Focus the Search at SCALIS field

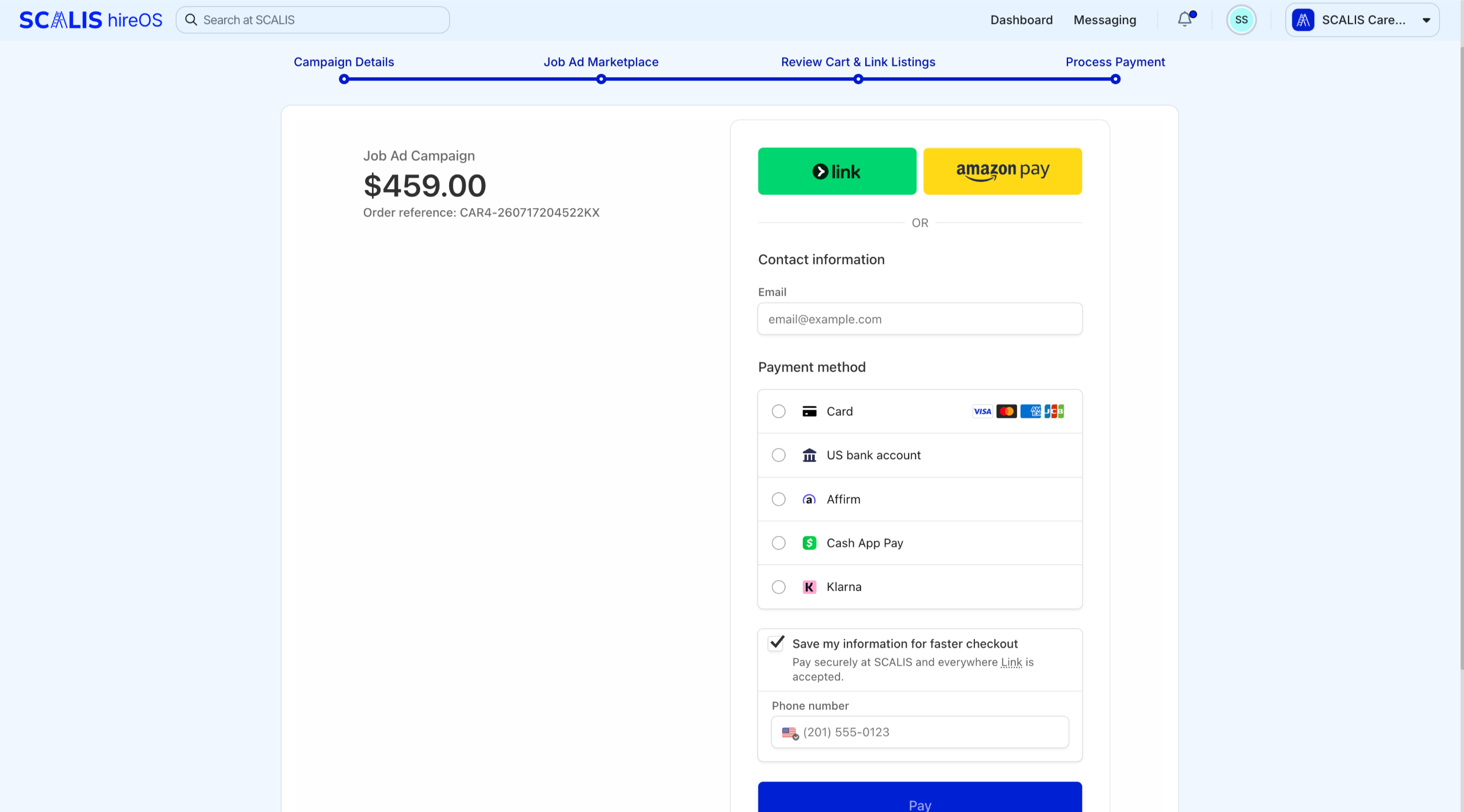click(x=313, y=20)
